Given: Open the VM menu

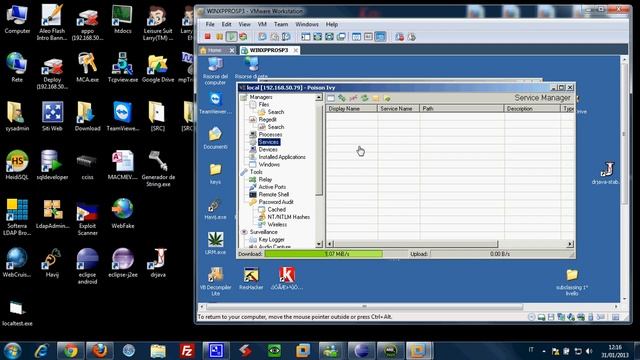Looking at the screenshot, I should pos(262,24).
